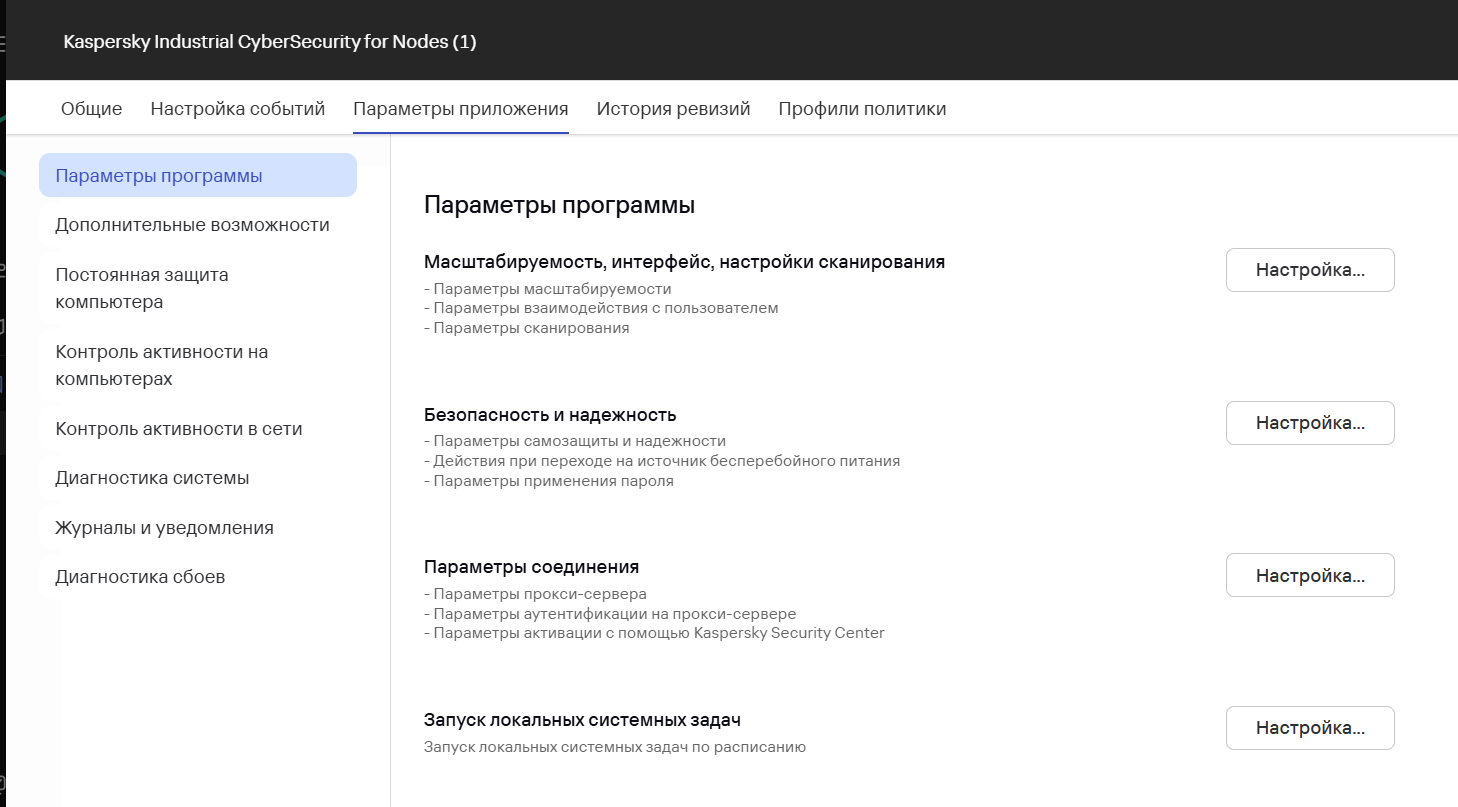Select Контроль активности в сети

click(179, 429)
